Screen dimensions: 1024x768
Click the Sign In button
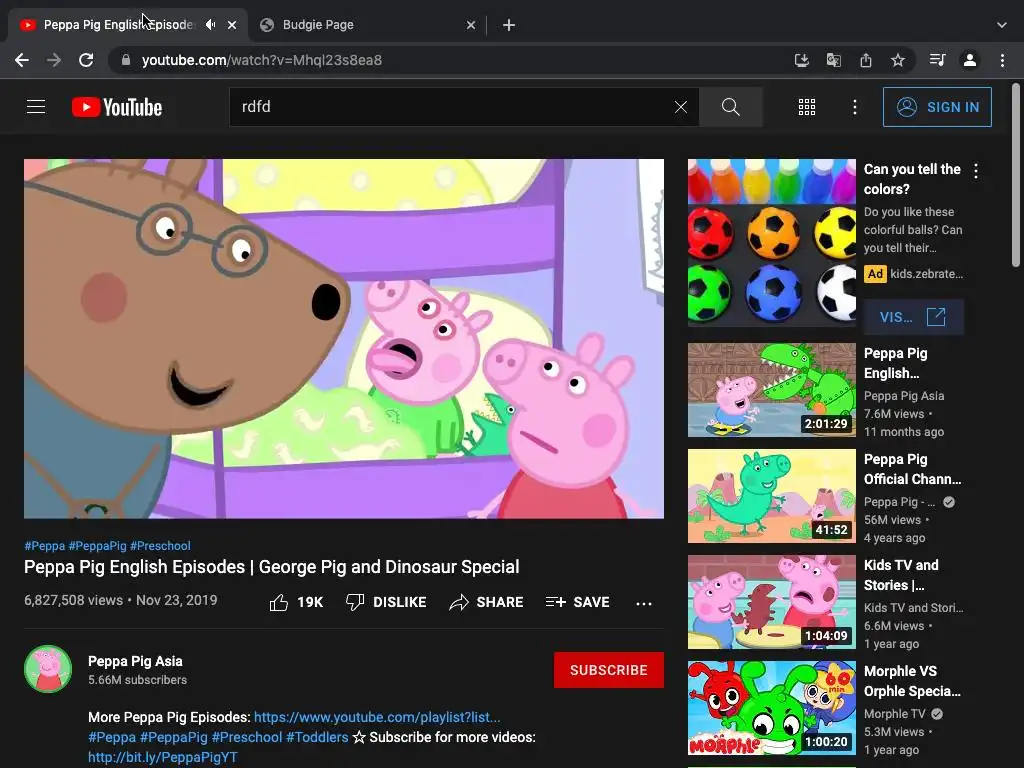pyautogui.click(x=937, y=107)
